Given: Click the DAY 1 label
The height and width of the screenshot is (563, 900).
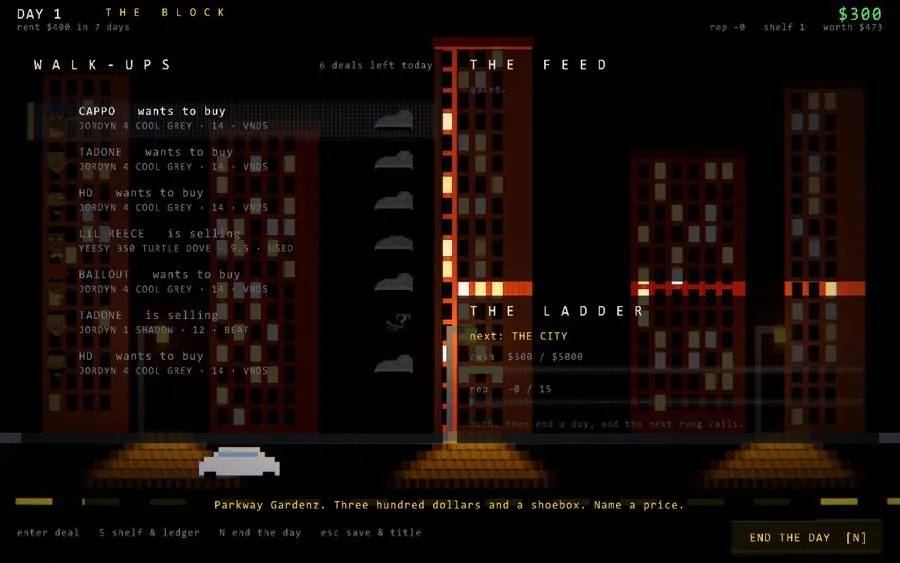Looking at the screenshot, I should (x=39, y=14).
